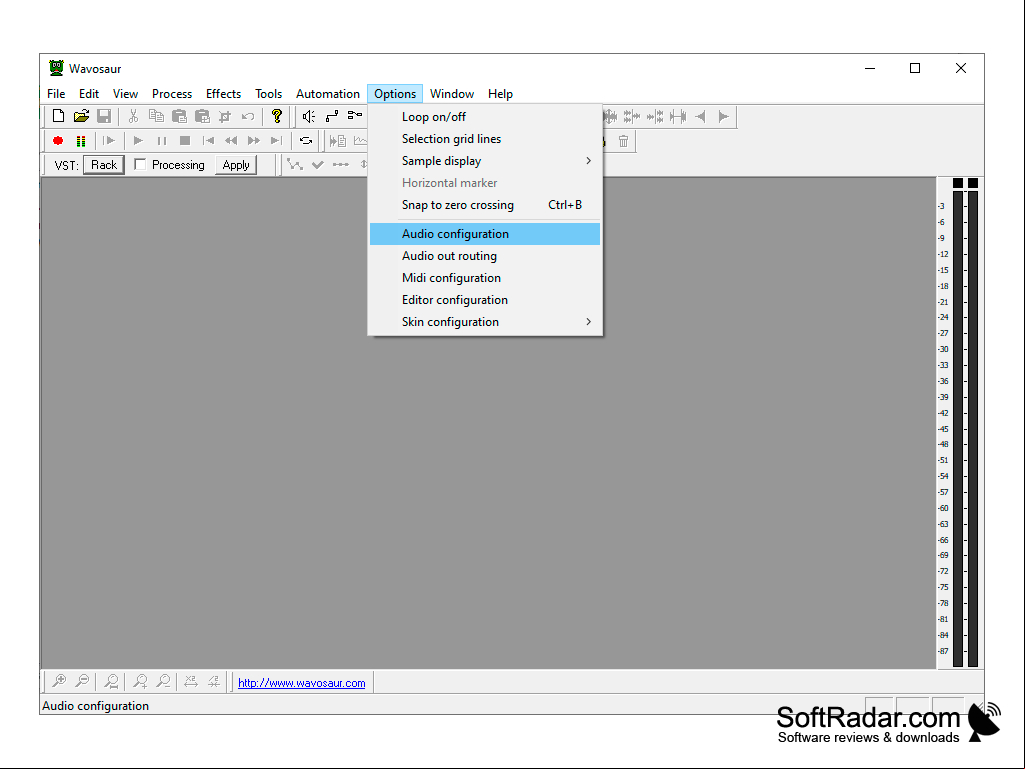Click the Undo arrow icon
1025x769 pixels.
tap(248, 116)
